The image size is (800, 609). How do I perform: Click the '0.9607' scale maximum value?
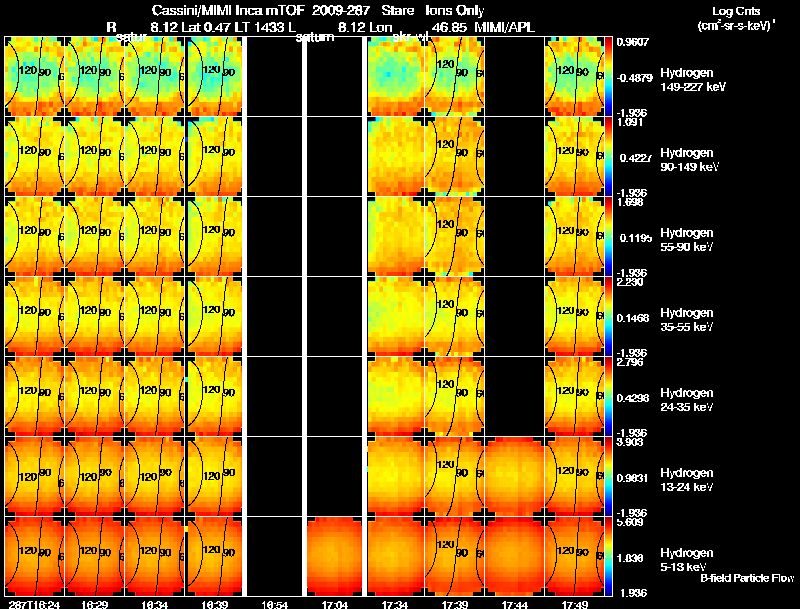tap(632, 42)
